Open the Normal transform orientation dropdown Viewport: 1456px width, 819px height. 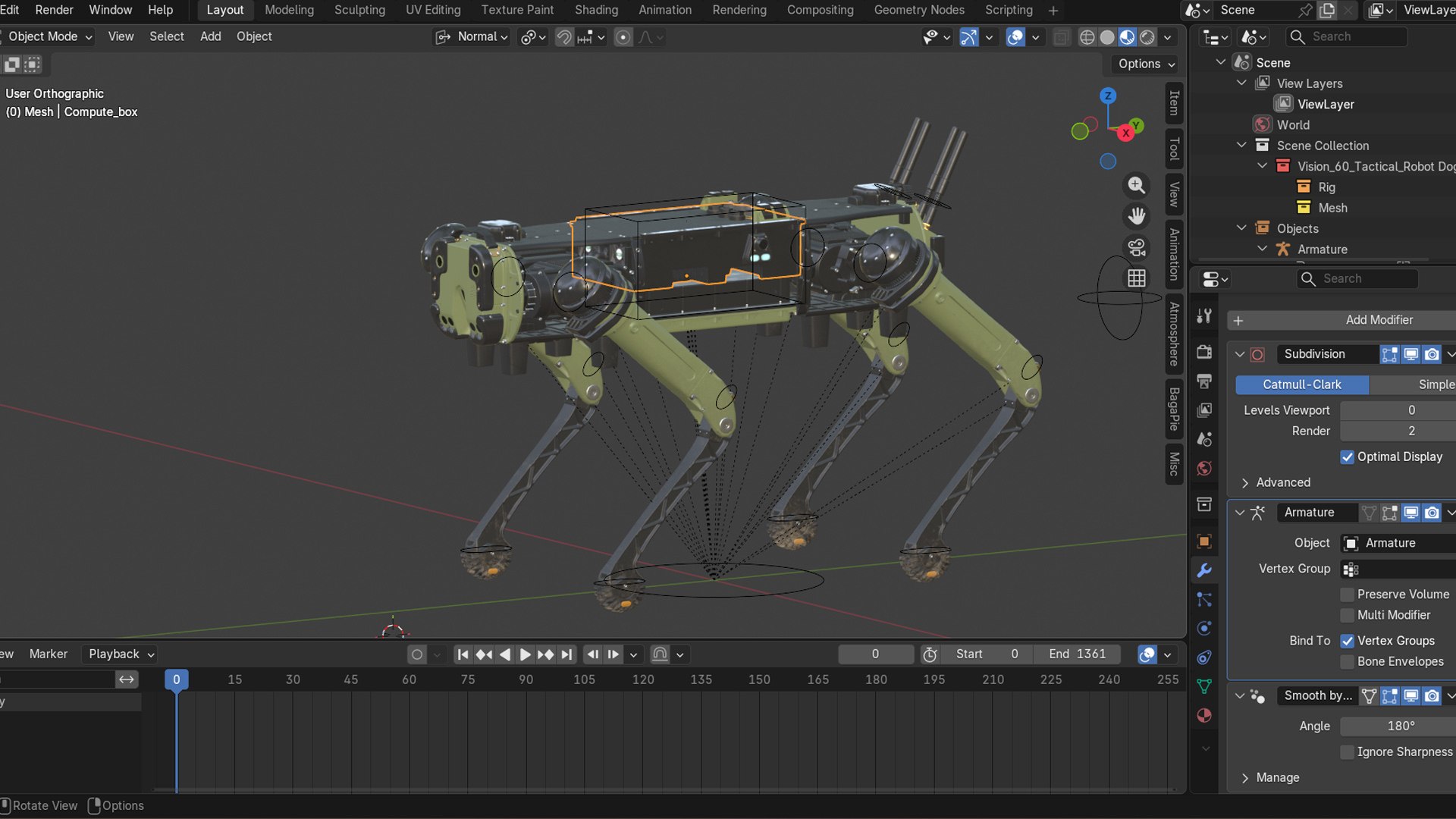coord(472,37)
